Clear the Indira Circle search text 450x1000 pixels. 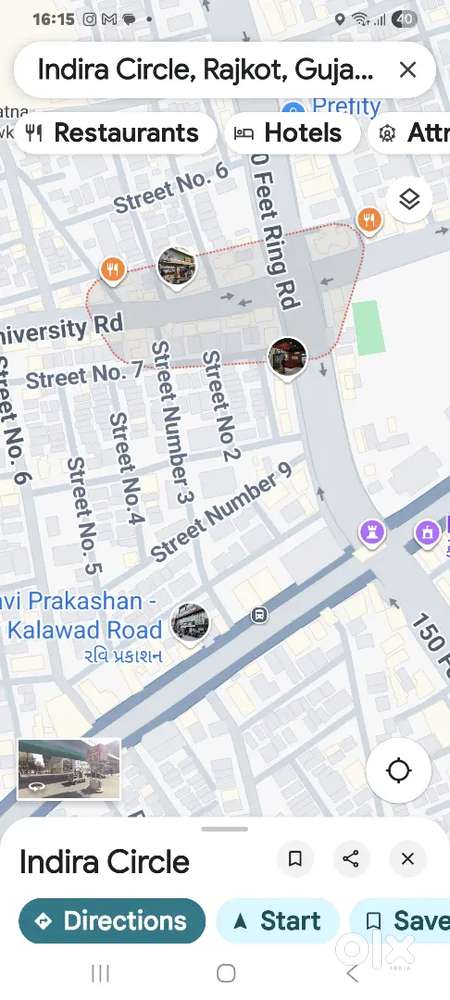tap(407, 70)
